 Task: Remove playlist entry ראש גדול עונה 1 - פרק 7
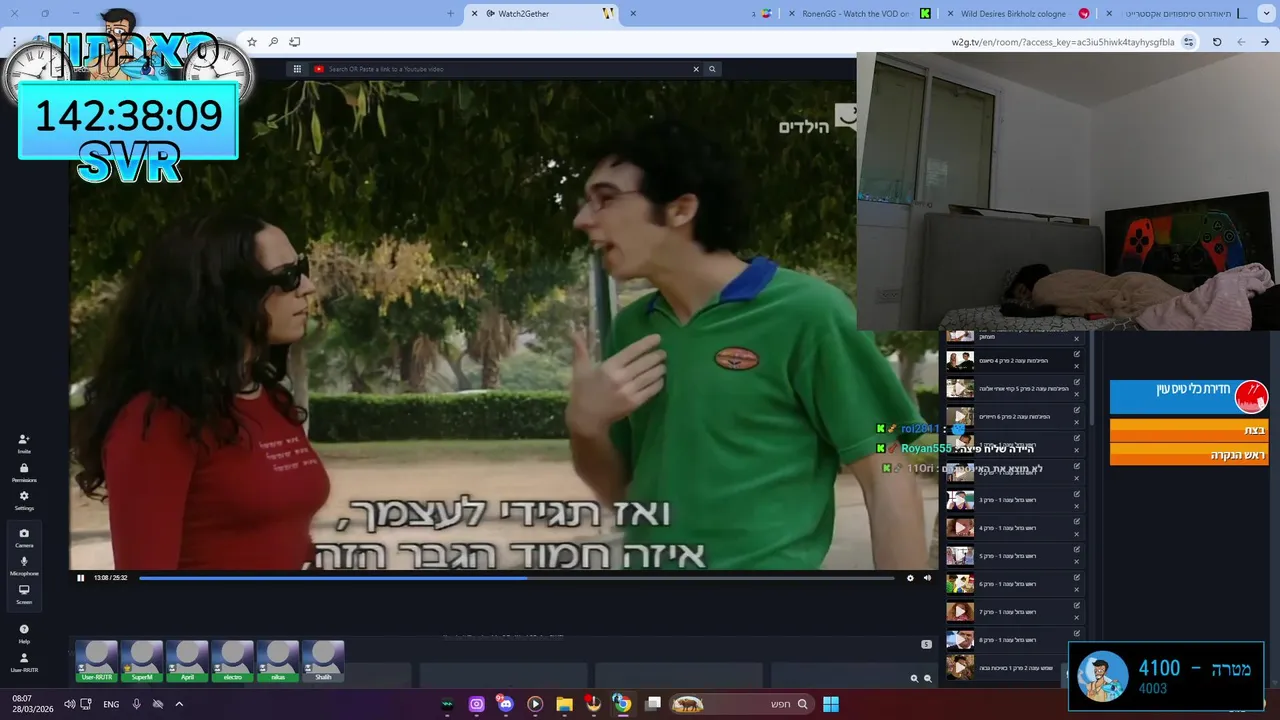tap(1077, 618)
